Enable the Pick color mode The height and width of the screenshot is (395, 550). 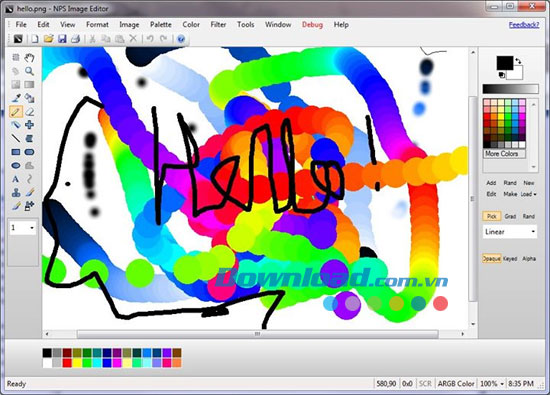(x=492, y=216)
